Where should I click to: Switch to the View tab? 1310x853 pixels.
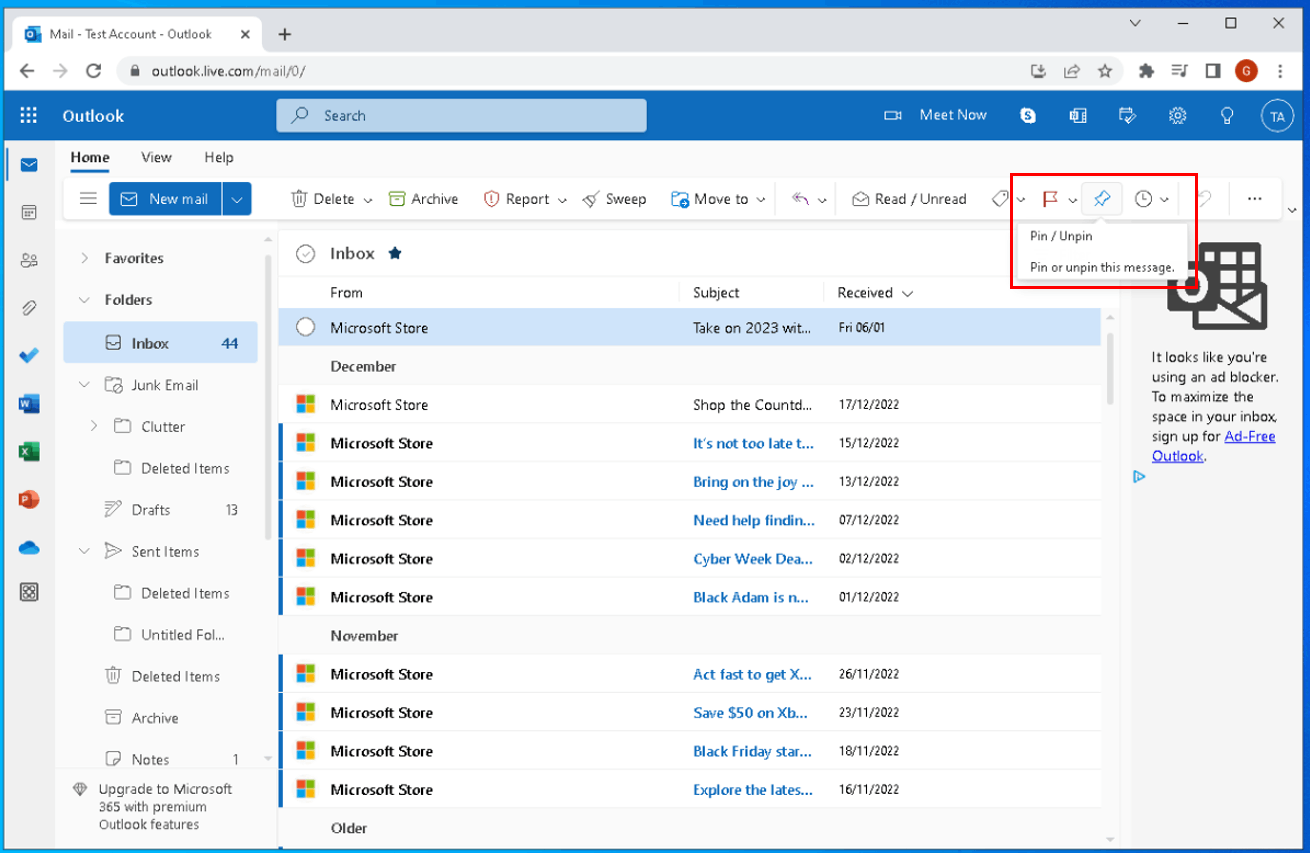pyautogui.click(x=156, y=157)
